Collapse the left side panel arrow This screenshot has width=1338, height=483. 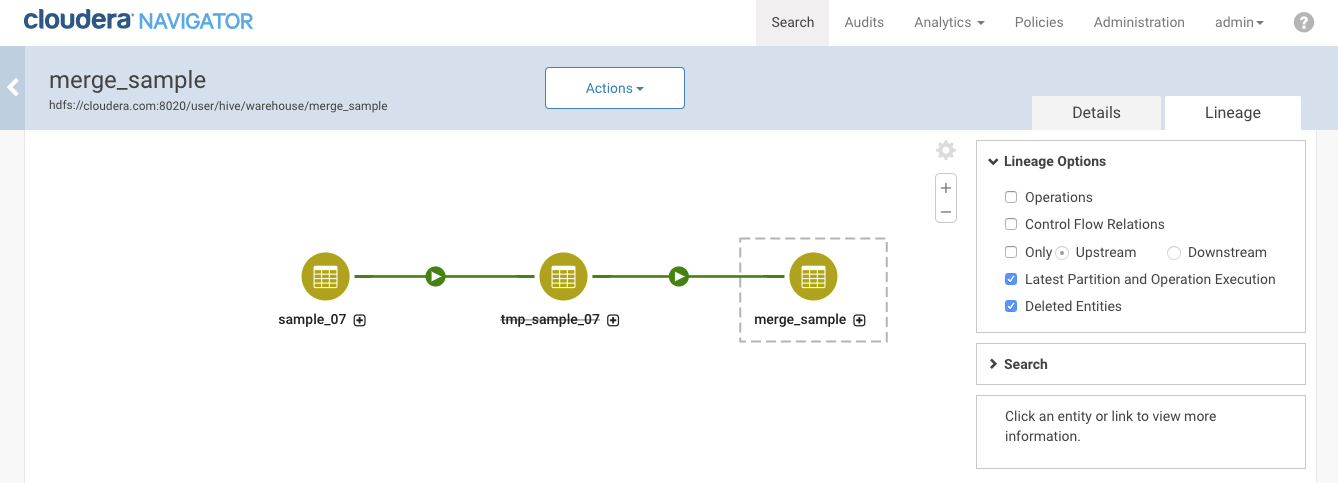[x=13, y=88]
